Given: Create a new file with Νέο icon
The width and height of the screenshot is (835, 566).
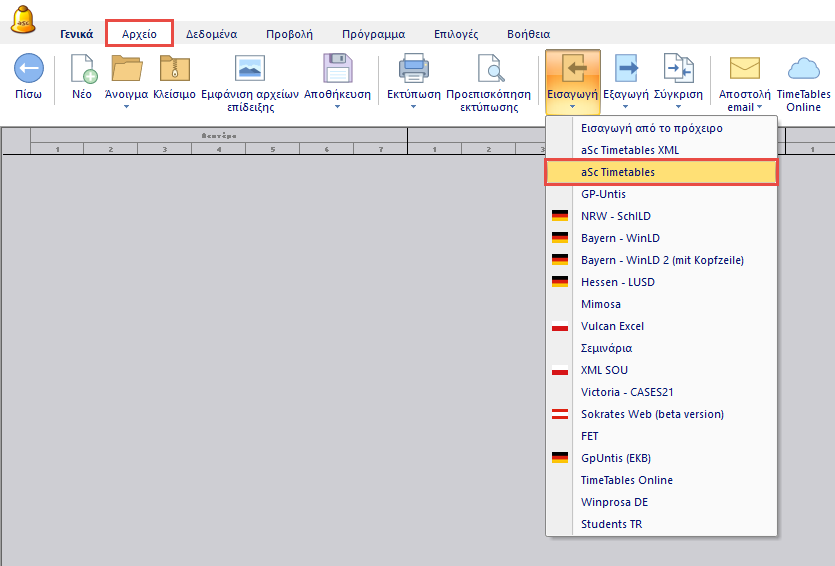Looking at the screenshot, I should pos(82,69).
